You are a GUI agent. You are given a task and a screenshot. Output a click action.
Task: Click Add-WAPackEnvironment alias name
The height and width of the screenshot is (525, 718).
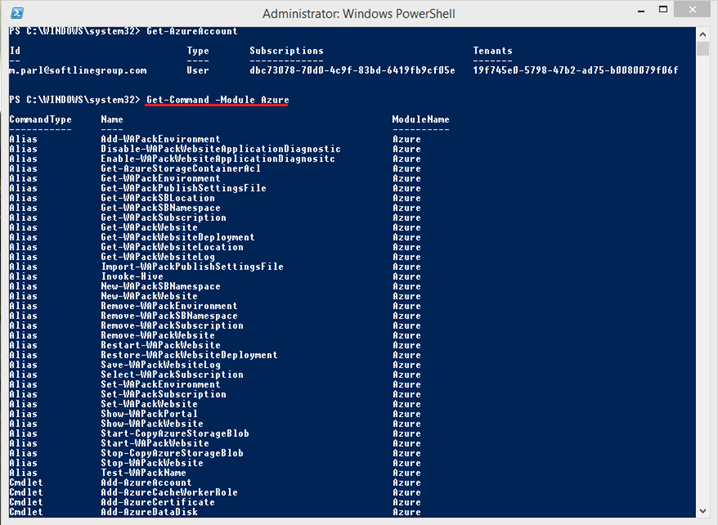point(160,139)
